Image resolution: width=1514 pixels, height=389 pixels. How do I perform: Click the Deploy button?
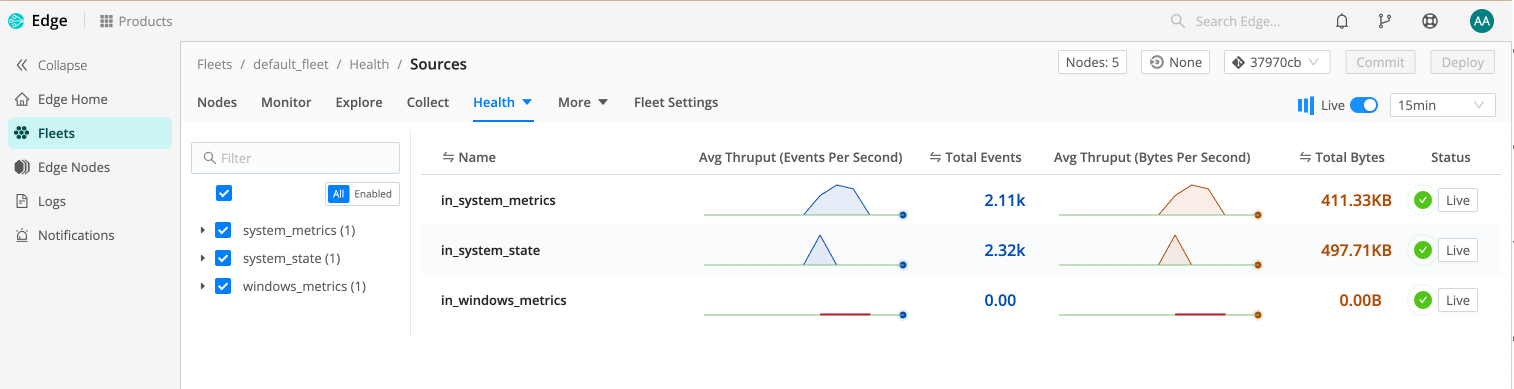pos(1463,62)
